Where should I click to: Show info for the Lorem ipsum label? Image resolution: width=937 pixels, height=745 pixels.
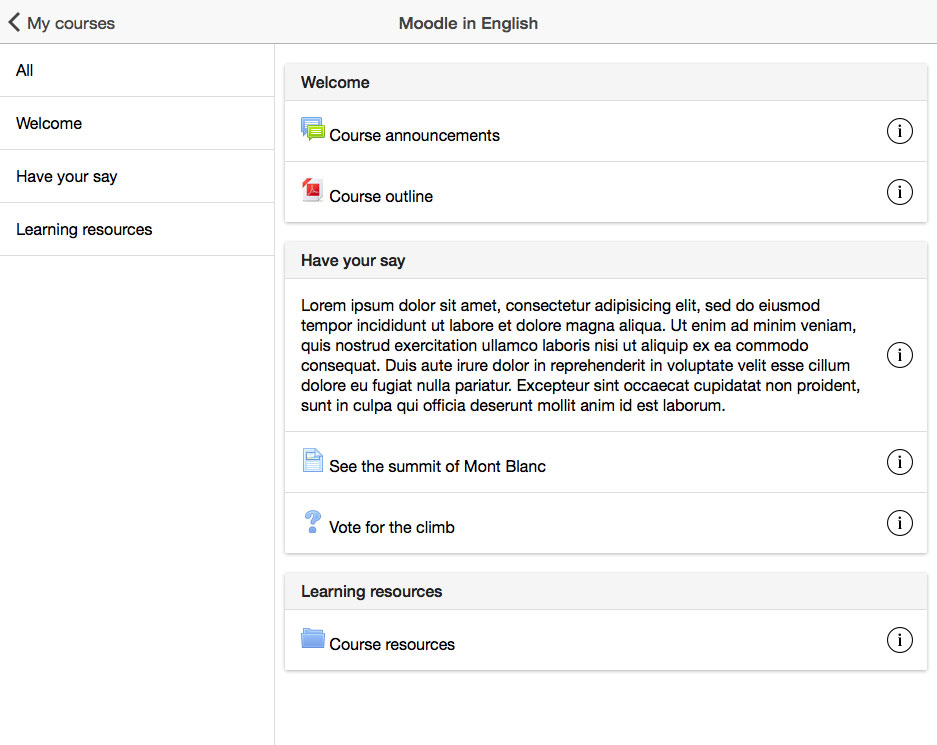899,355
